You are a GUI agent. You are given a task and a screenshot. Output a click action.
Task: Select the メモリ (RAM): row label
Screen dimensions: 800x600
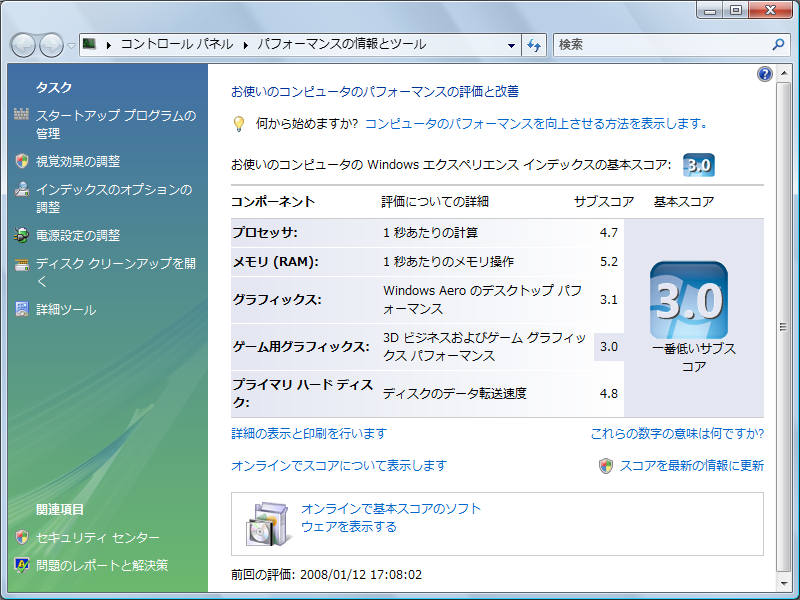tap(276, 262)
